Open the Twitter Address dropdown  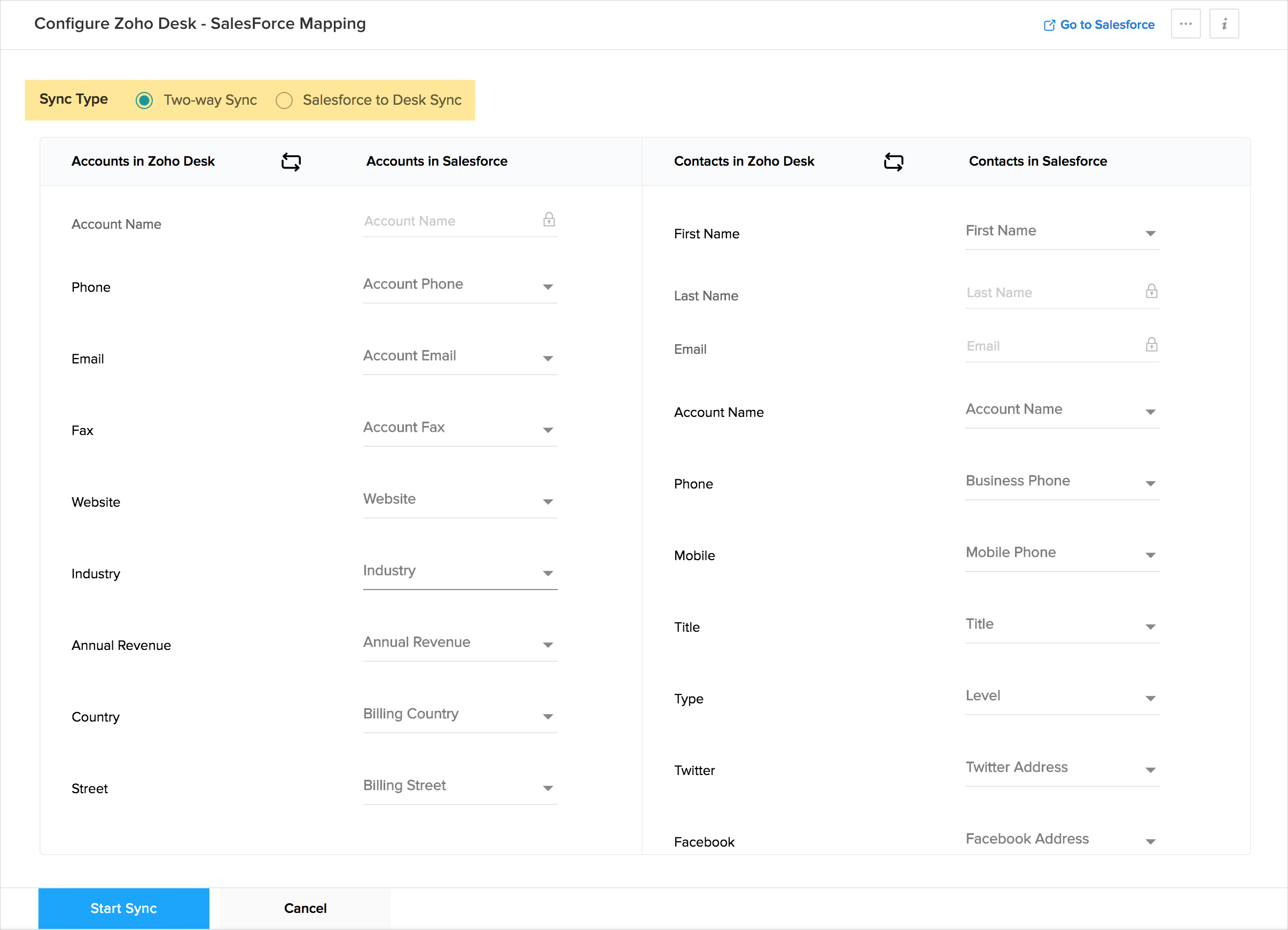(1150, 769)
